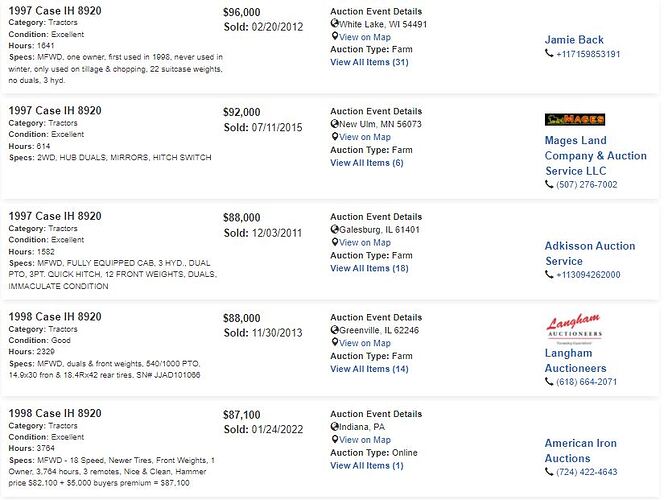Open the Langham Auctioneers logo image
The width and height of the screenshot is (664, 500).
(x=574, y=328)
